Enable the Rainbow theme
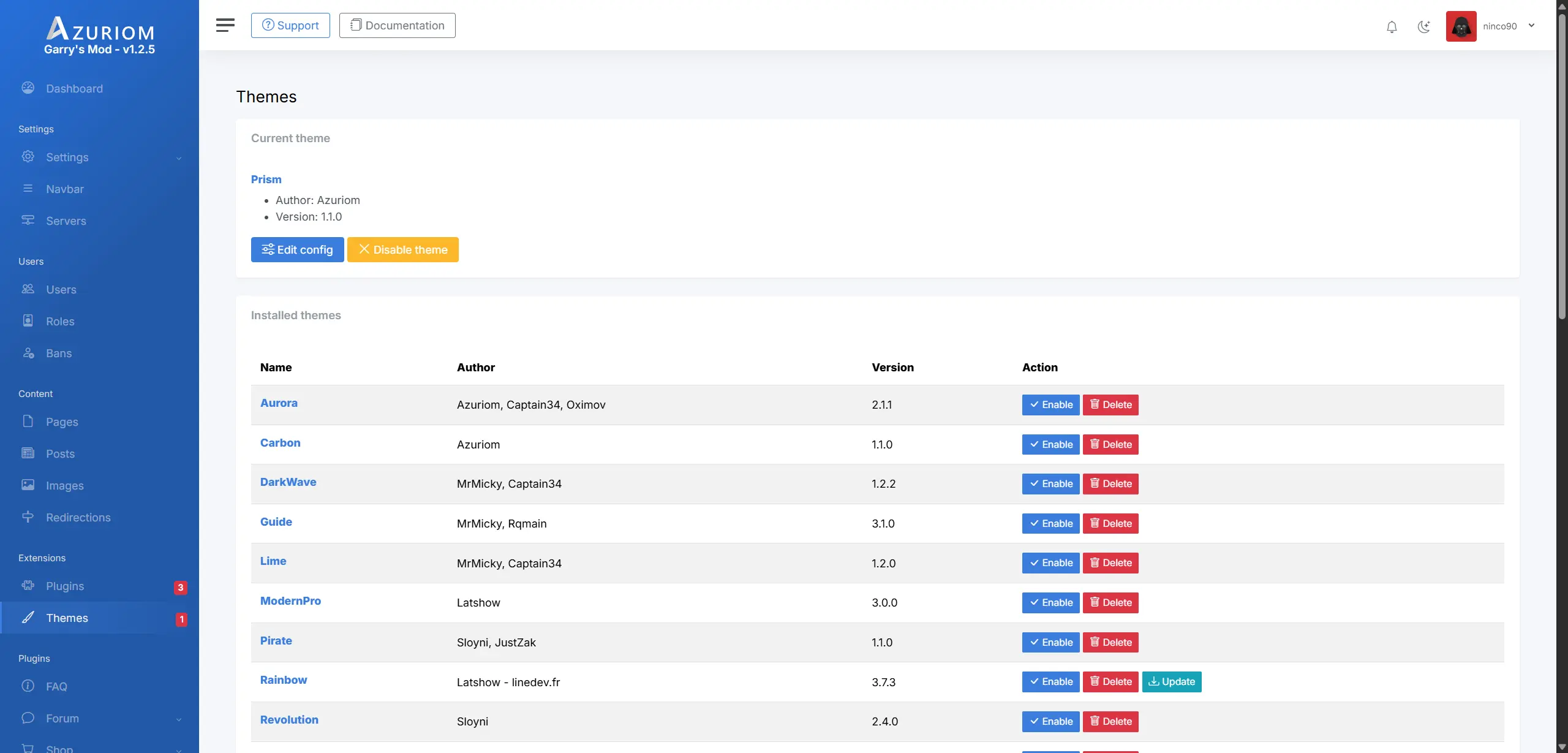 [x=1050, y=681]
